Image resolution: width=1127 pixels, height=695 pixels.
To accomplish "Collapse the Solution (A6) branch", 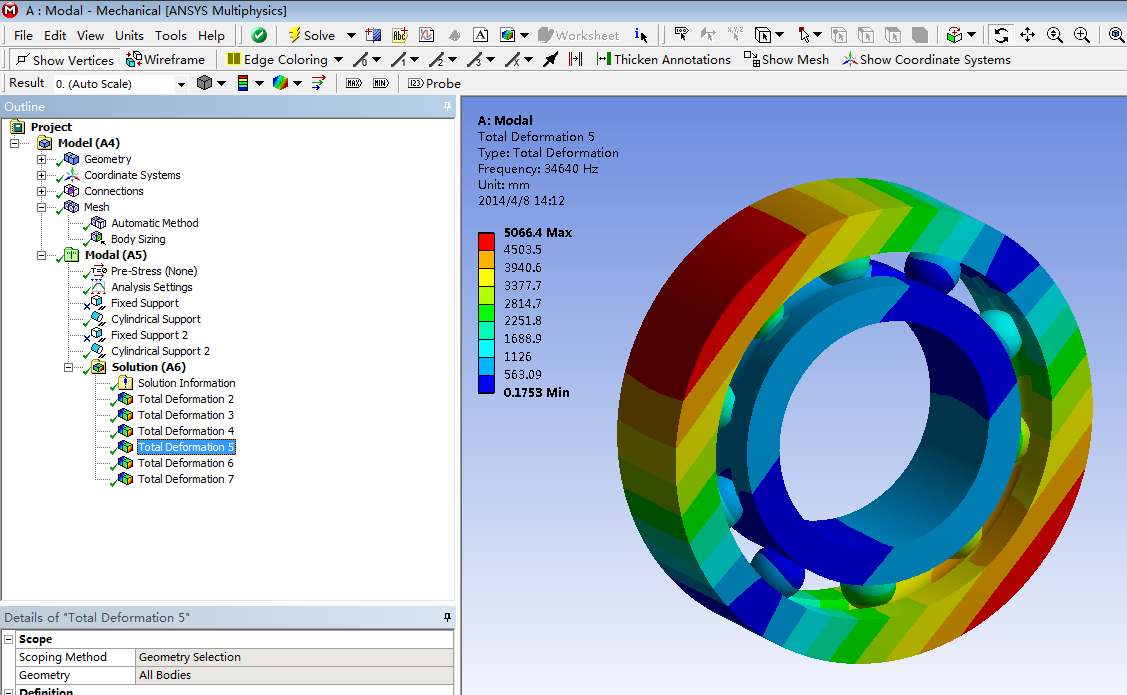I will tap(69, 368).
